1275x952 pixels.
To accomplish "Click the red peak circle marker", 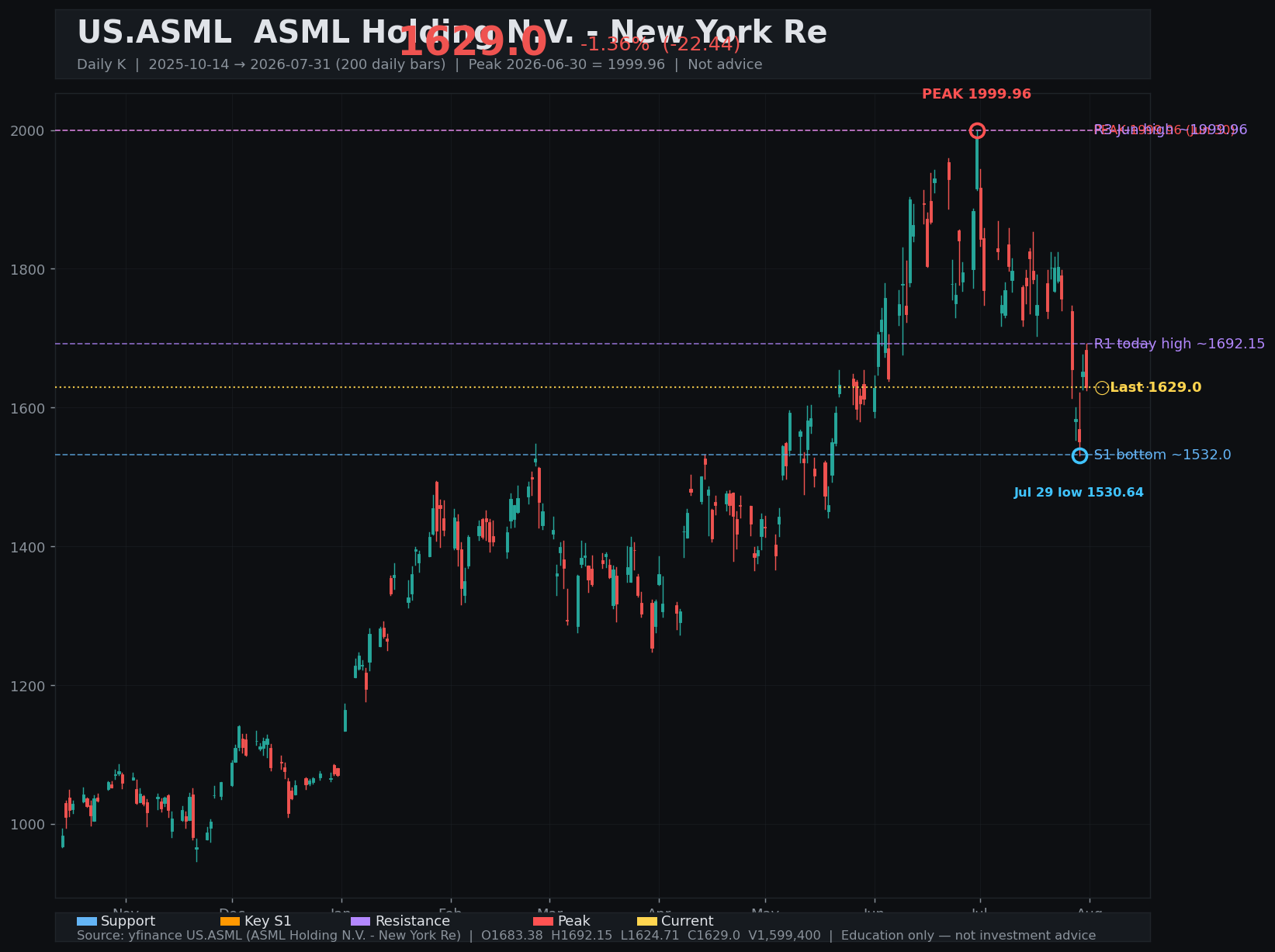I will [x=977, y=130].
